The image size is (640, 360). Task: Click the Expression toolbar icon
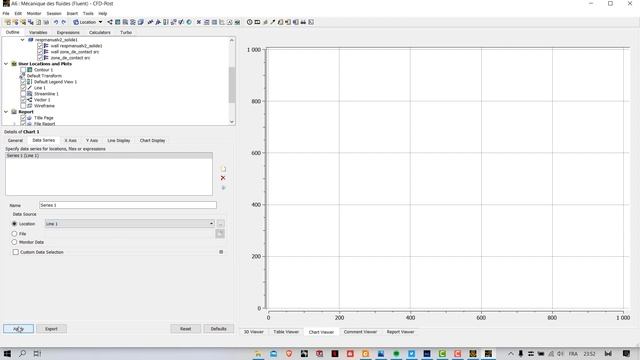pyautogui.click(x=207, y=22)
